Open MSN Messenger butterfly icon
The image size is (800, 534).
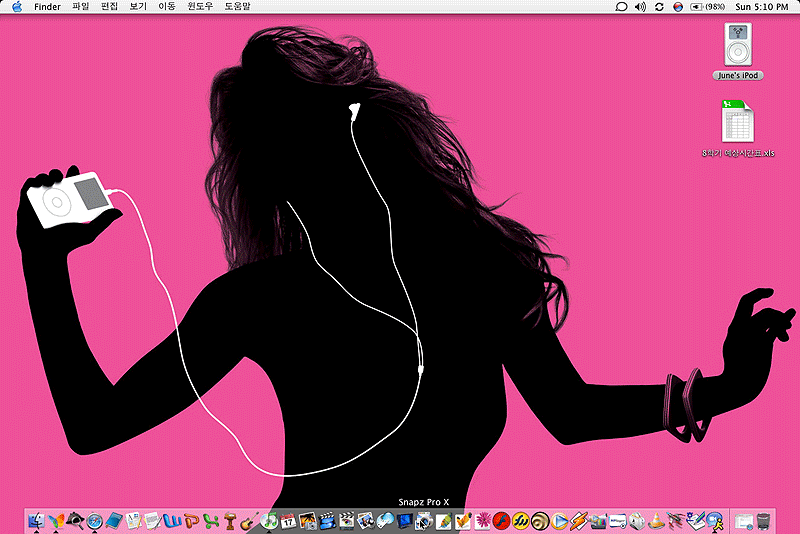56,520
